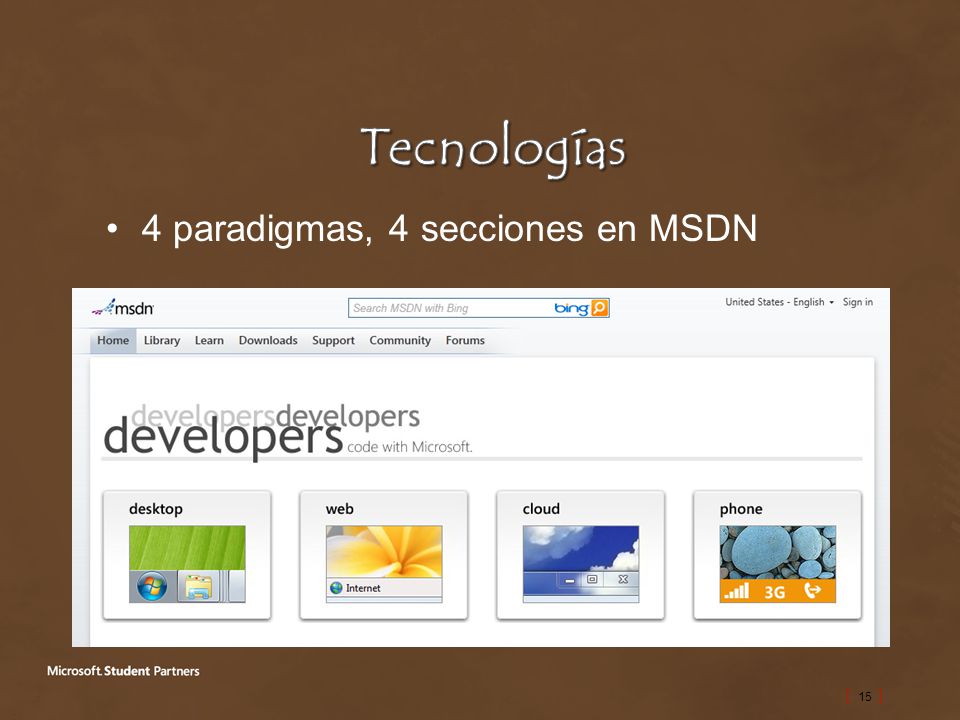Click the Internet globe icon in web card

(x=336, y=588)
